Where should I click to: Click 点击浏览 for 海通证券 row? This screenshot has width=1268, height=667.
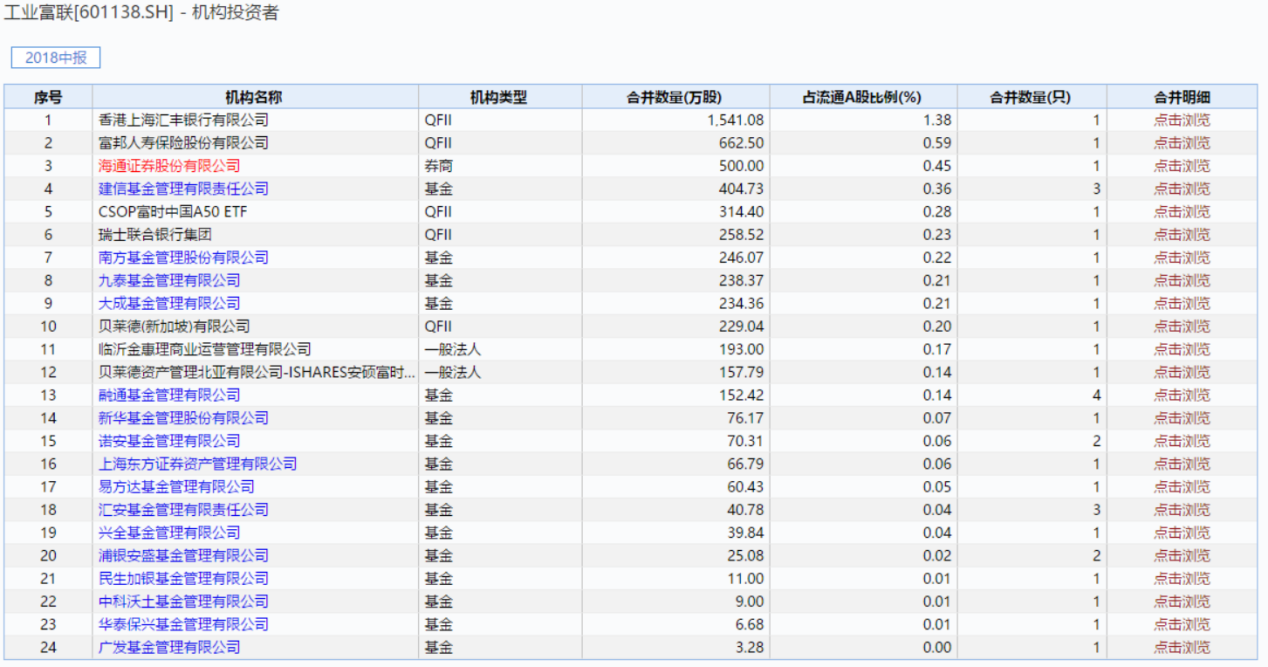pos(1182,166)
